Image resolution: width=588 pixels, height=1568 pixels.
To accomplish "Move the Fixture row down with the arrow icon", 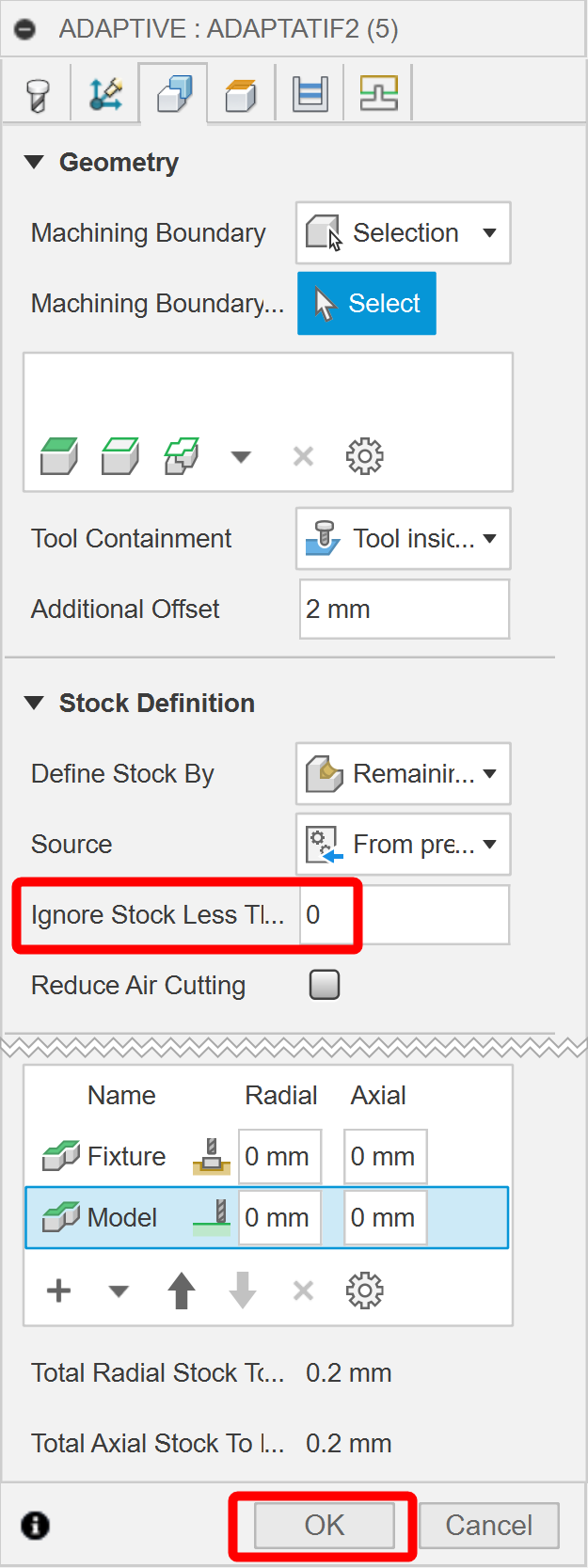I will (242, 1290).
